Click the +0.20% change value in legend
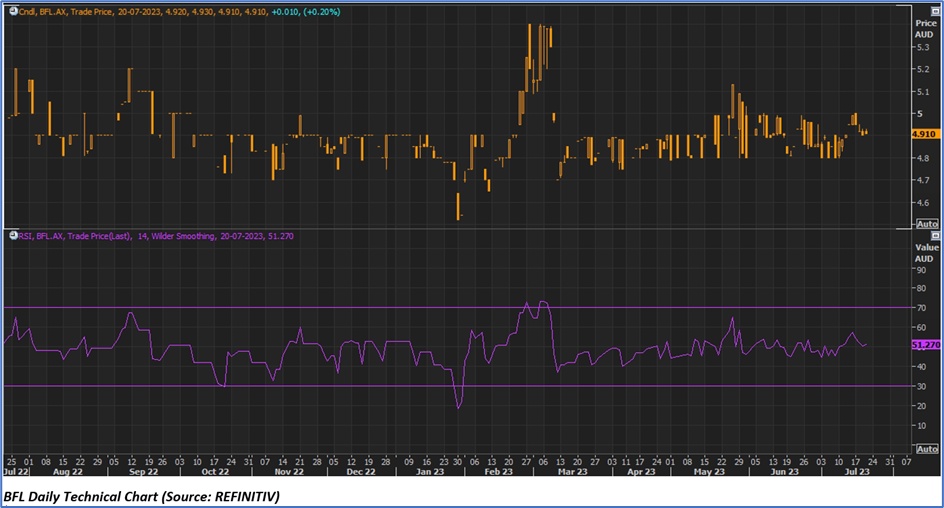Screen dimensions: 944x508 click(324, 12)
